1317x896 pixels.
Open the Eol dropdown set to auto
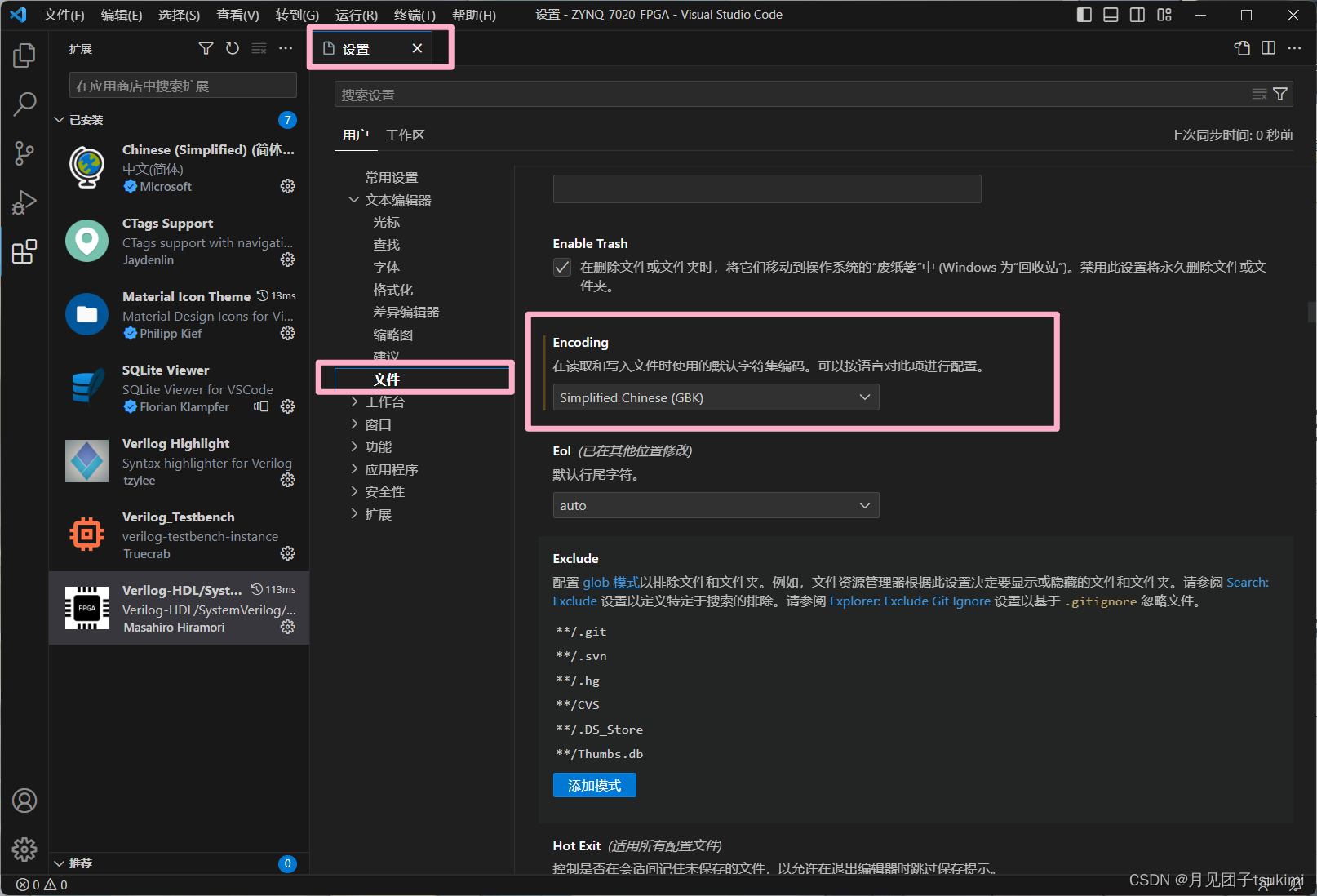click(x=715, y=505)
